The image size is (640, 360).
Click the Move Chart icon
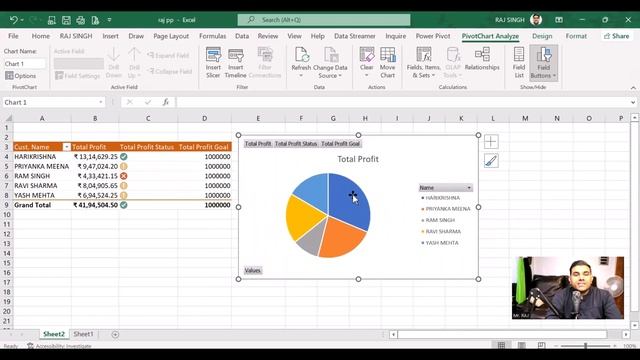pyautogui.click(x=387, y=62)
